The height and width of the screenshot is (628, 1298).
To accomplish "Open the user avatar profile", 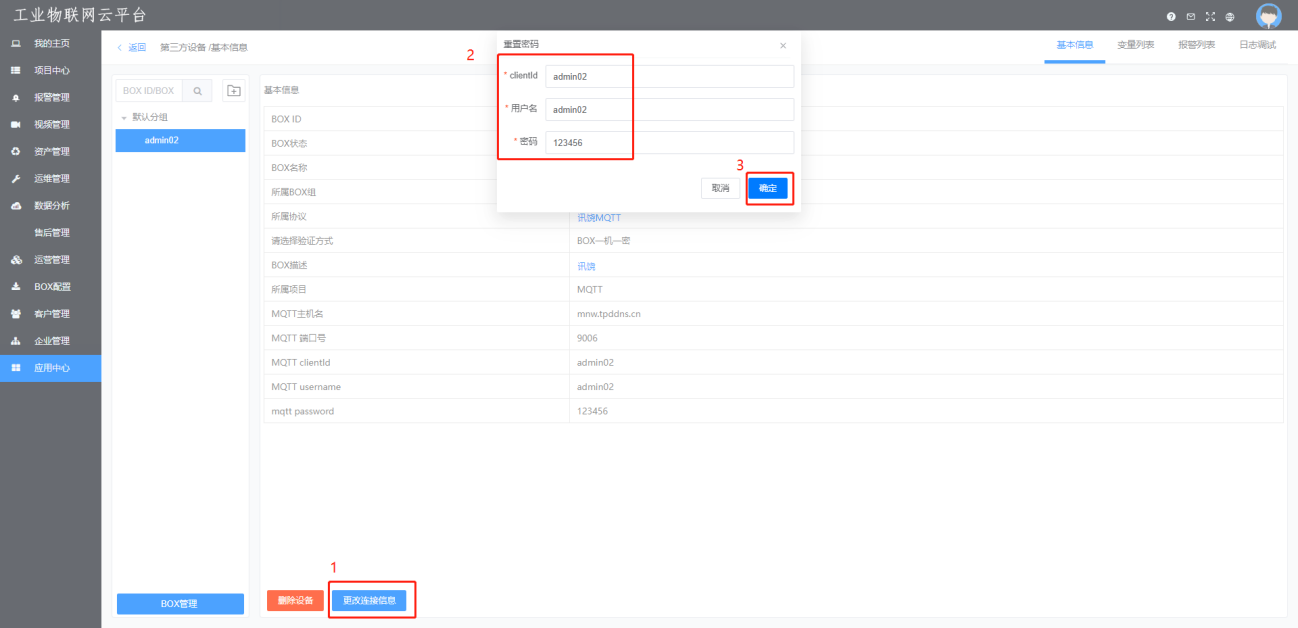I will 1268,16.
